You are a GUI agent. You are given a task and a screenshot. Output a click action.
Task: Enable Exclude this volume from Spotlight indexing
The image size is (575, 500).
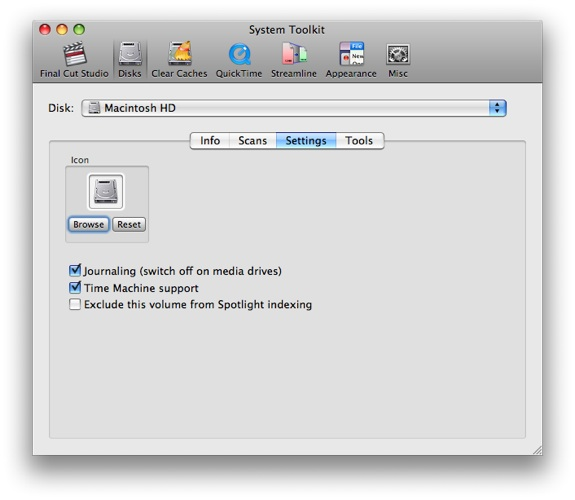75,304
